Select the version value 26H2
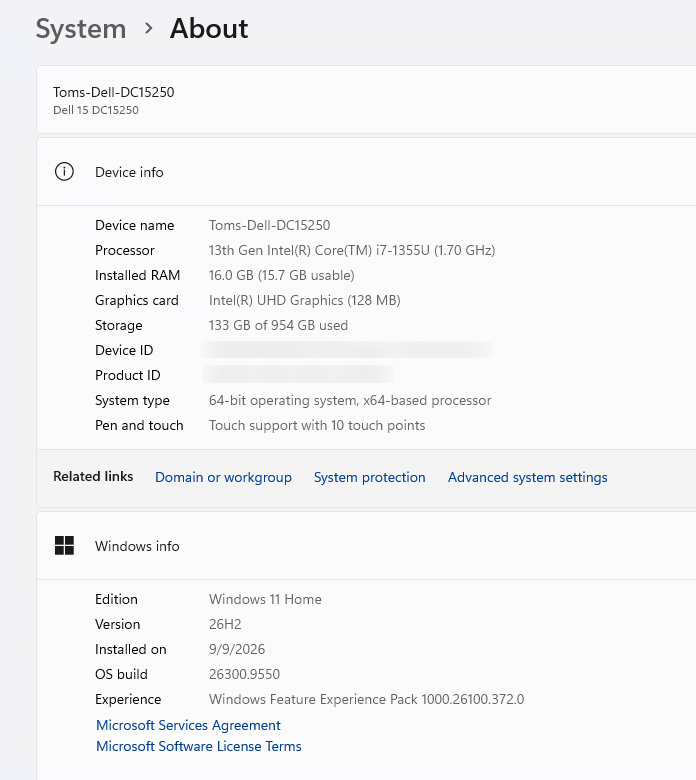696x780 pixels. click(x=225, y=624)
